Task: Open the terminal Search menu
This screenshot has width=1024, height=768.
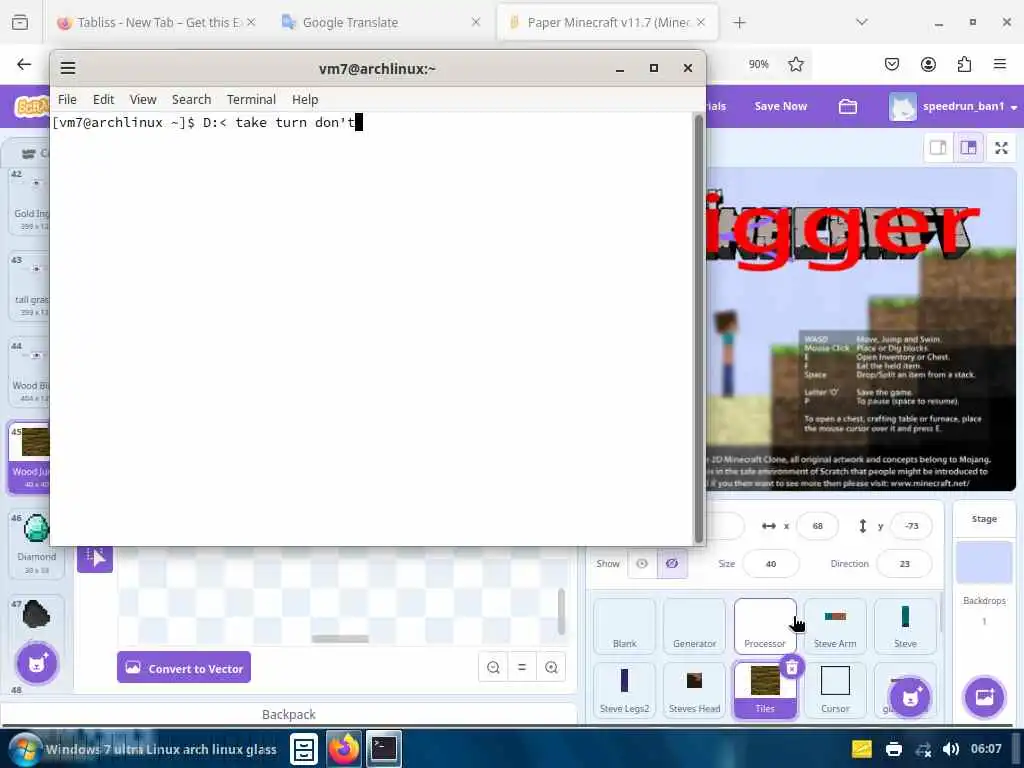Action: coord(191,99)
